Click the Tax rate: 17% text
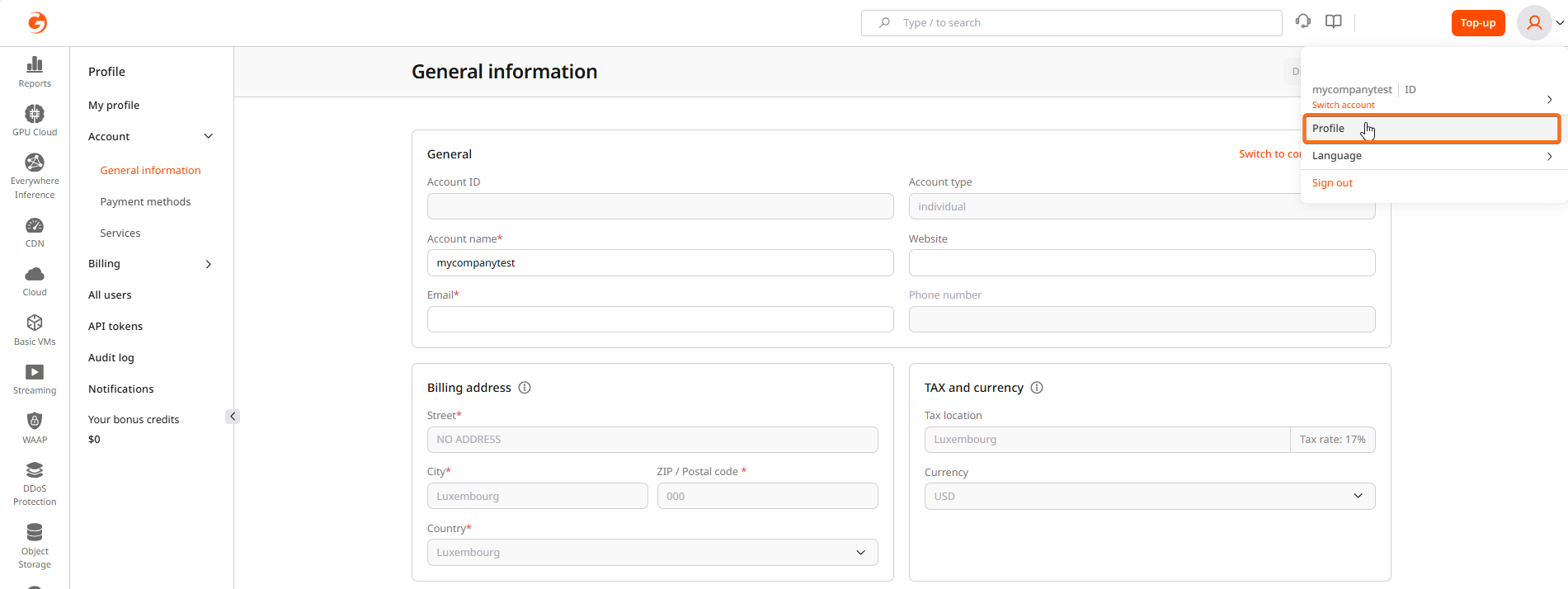The image size is (1568, 589). (1333, 440)
